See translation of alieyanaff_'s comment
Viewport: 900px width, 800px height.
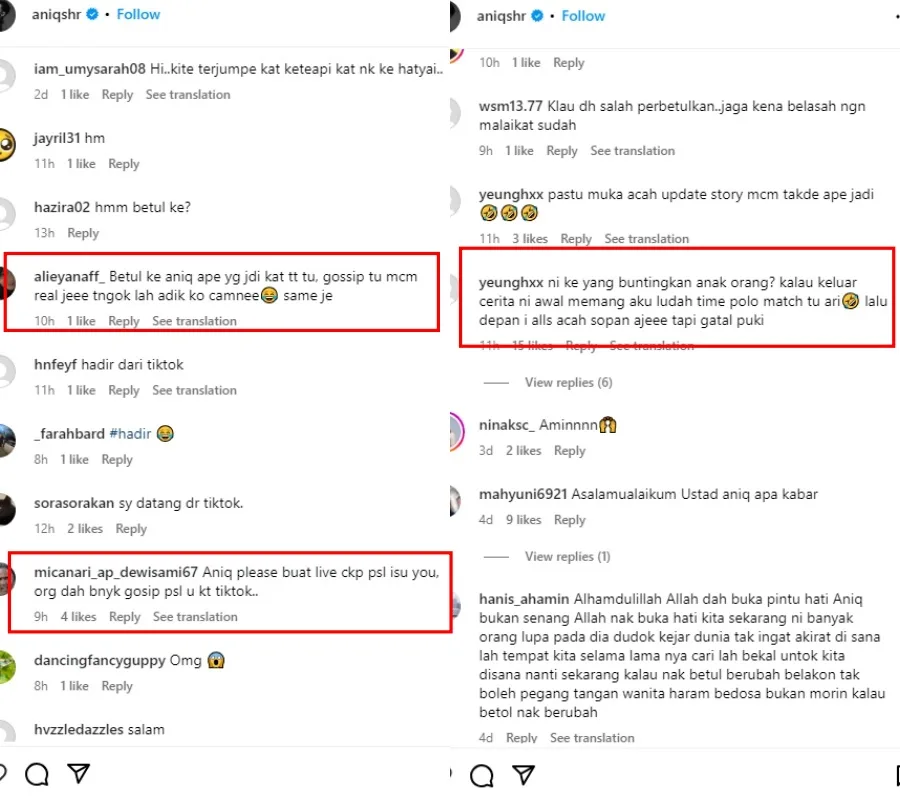point(194,321)
